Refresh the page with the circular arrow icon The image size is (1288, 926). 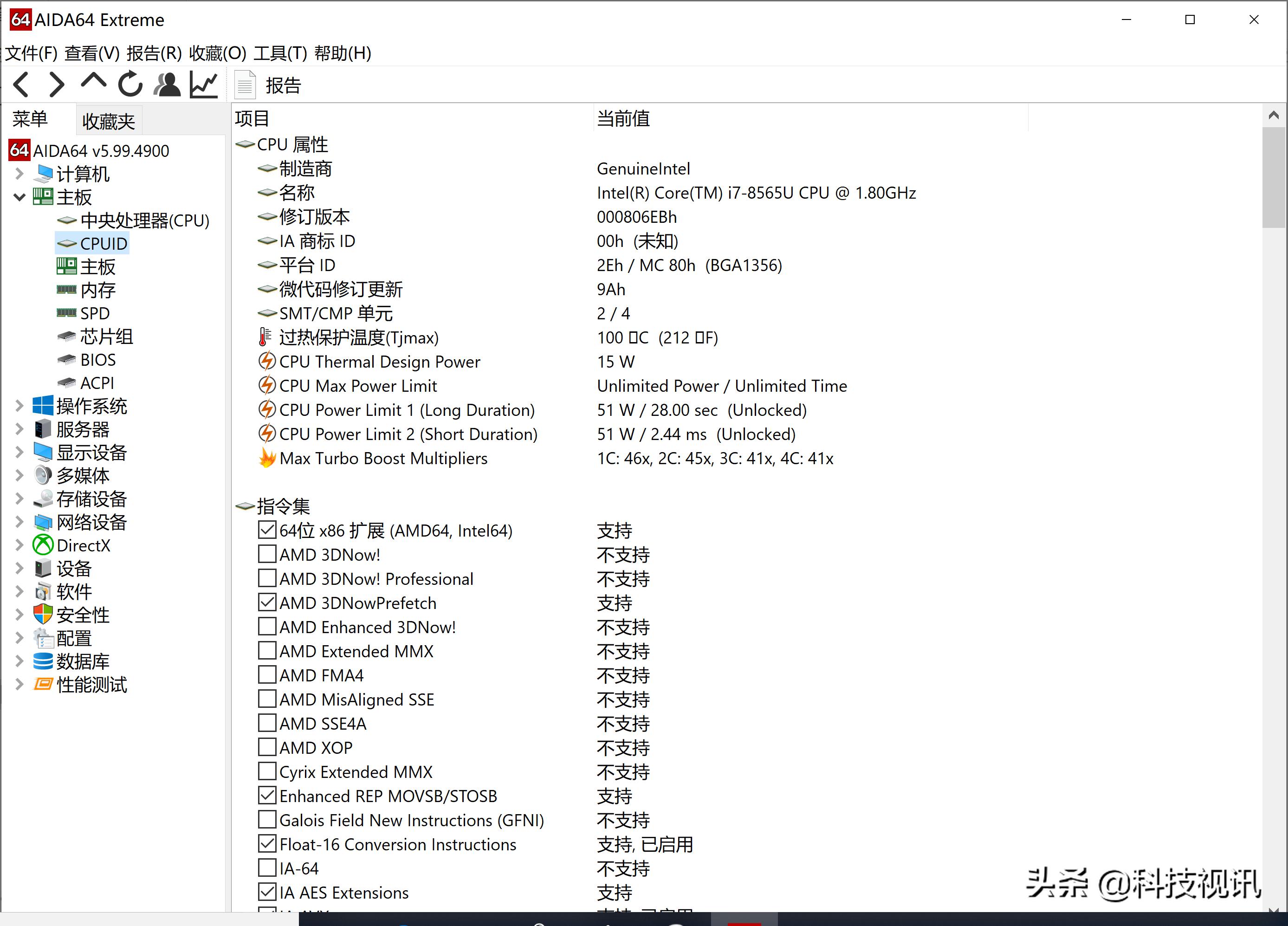[129, 84]
